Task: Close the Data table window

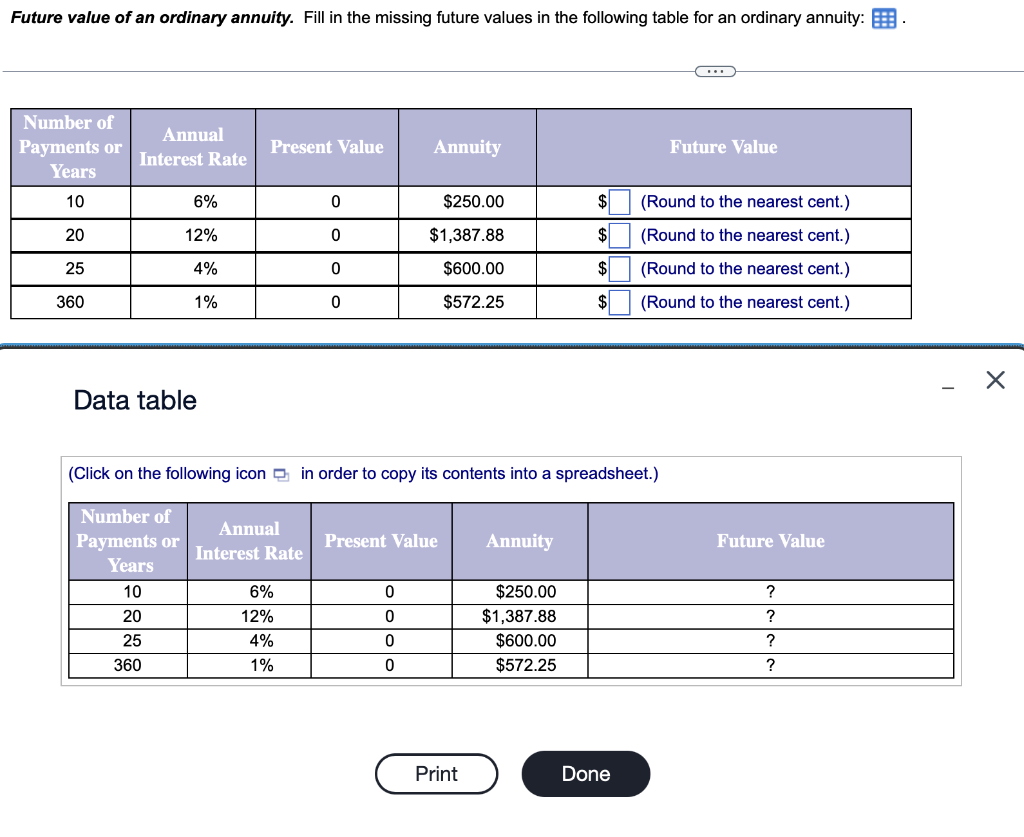Action: pyautogui.click(x=995, y=380)
